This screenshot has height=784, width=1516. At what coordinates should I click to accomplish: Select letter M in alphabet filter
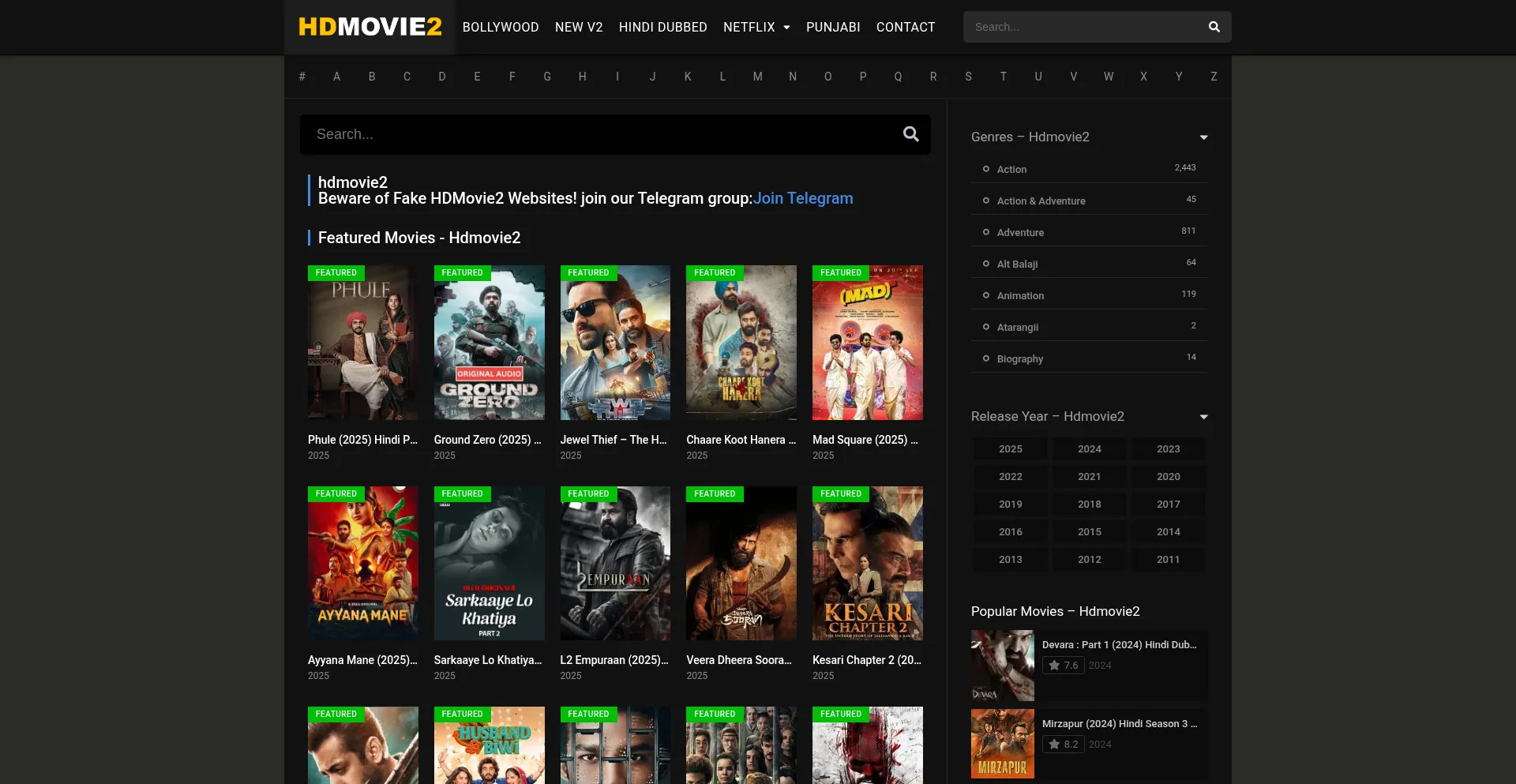click(x=757, y=77)
